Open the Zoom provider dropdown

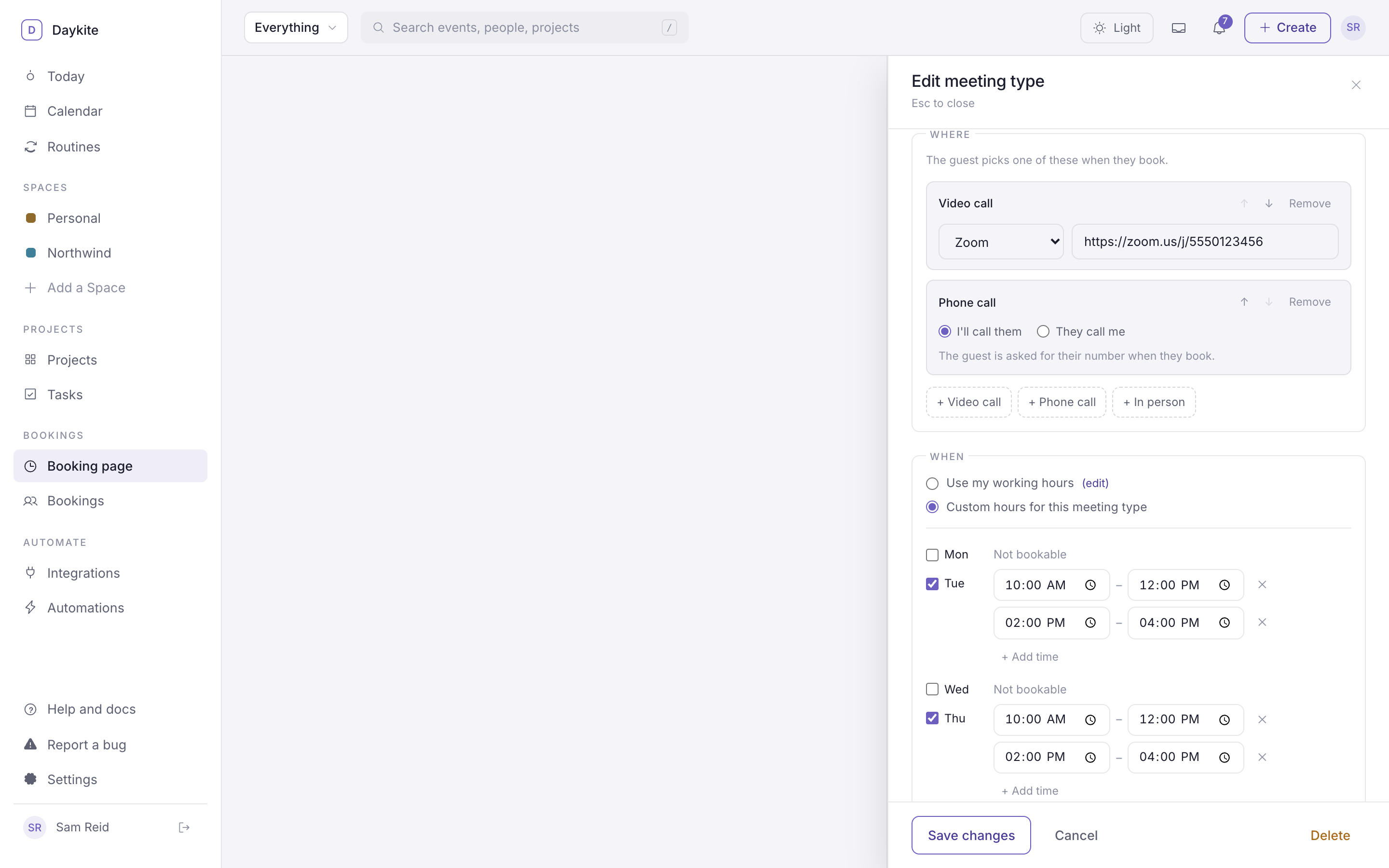click(1001, 242)
